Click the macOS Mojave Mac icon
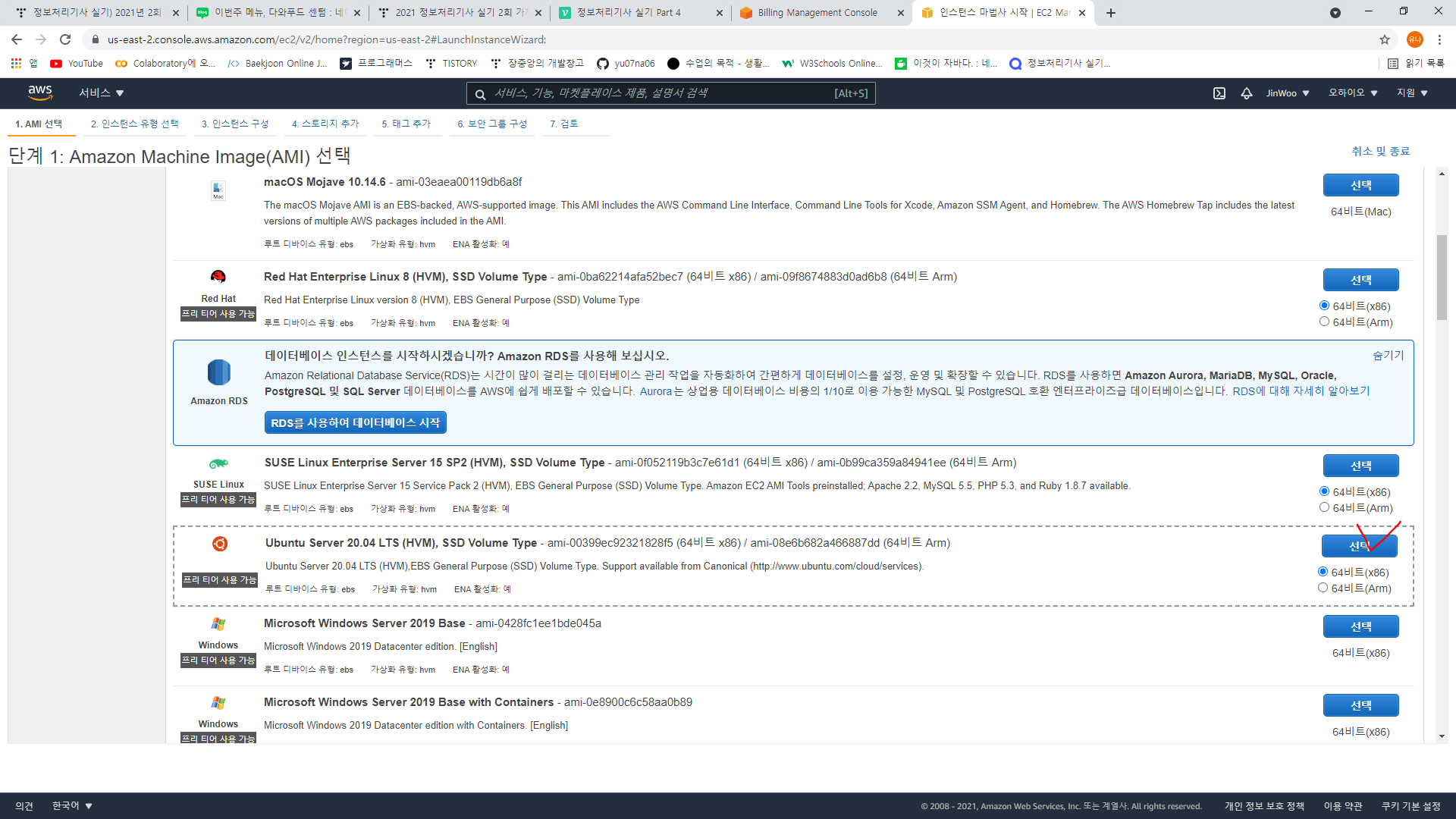 pos(218,190)
